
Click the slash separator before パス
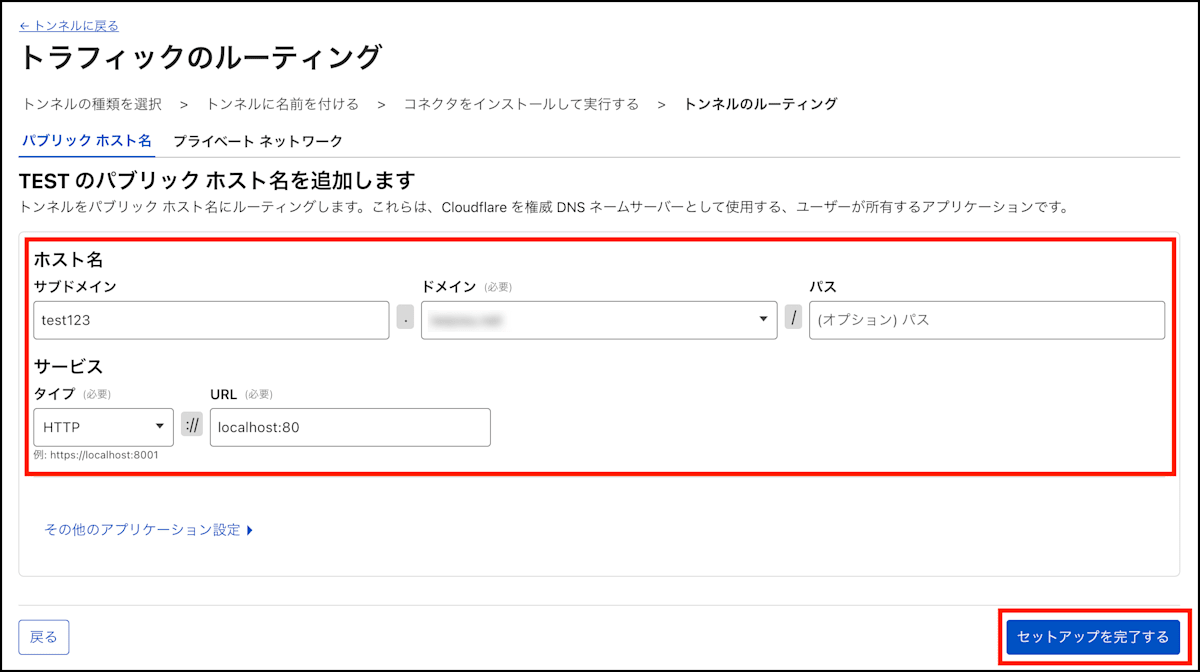pos(793,318)
